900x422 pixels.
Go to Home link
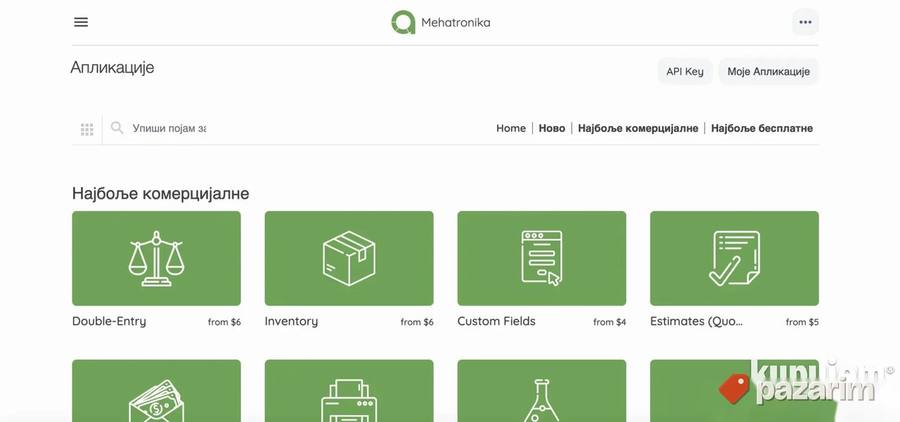pos(511,129)
